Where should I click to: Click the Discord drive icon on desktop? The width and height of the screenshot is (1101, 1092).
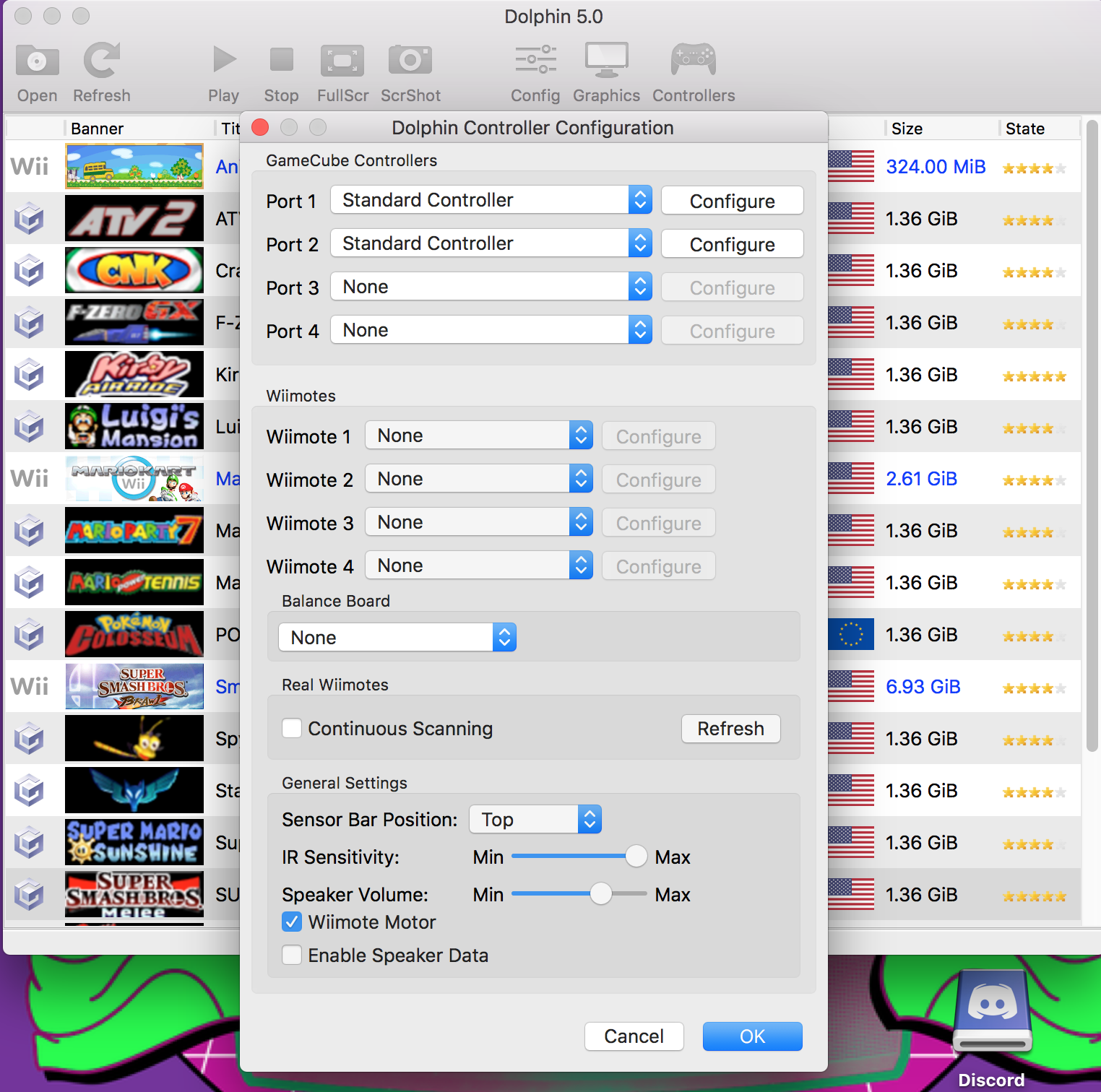[x=992, y=1011]
